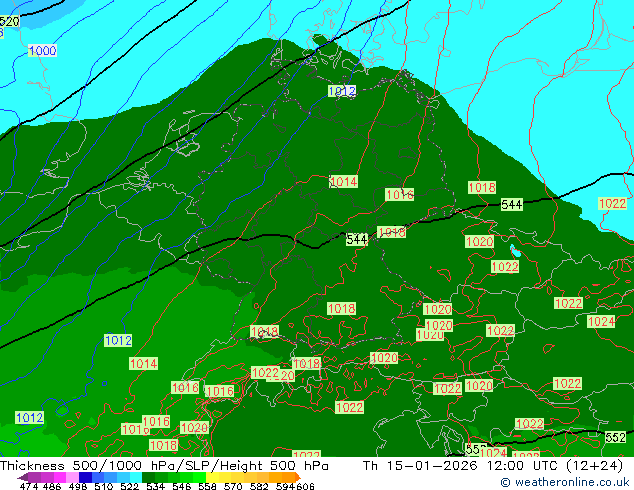634x490 pixels.
Task: Click the magenta swatch above 486 in legend
Action: tap(60, 477)
